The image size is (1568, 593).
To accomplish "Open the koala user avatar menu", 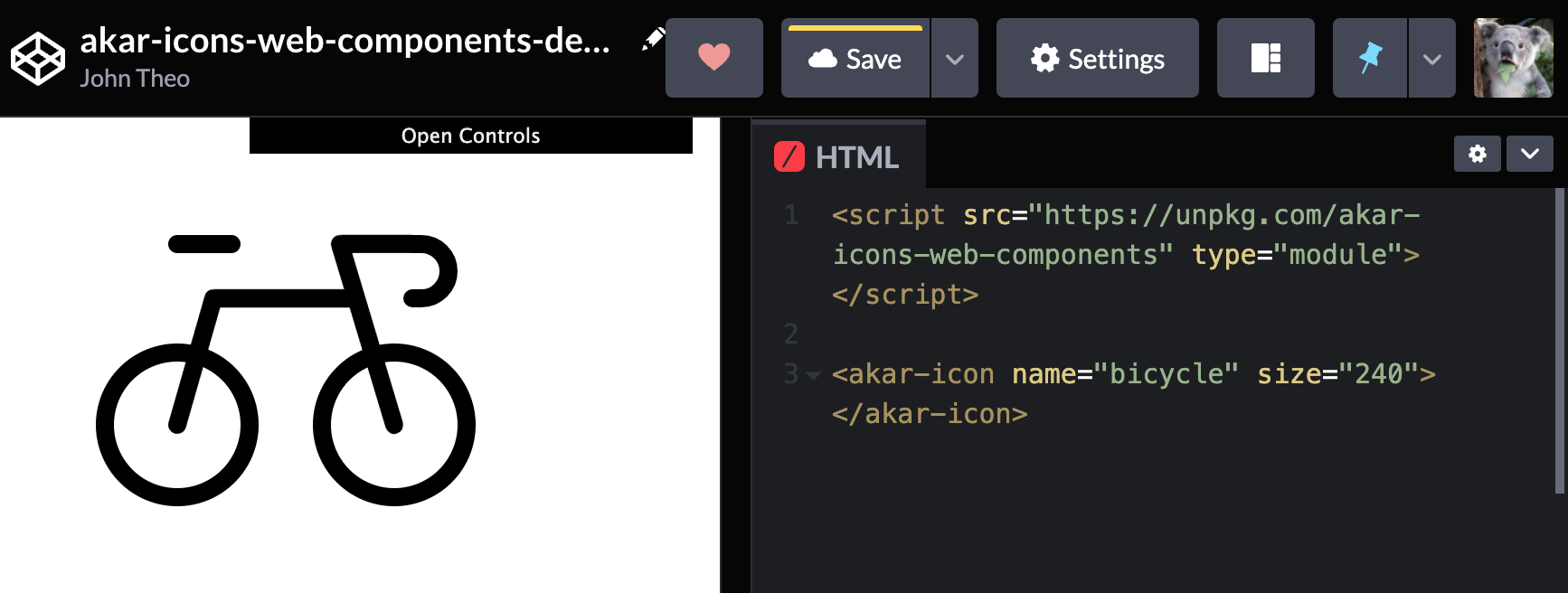I will [x=1514, y=58].
